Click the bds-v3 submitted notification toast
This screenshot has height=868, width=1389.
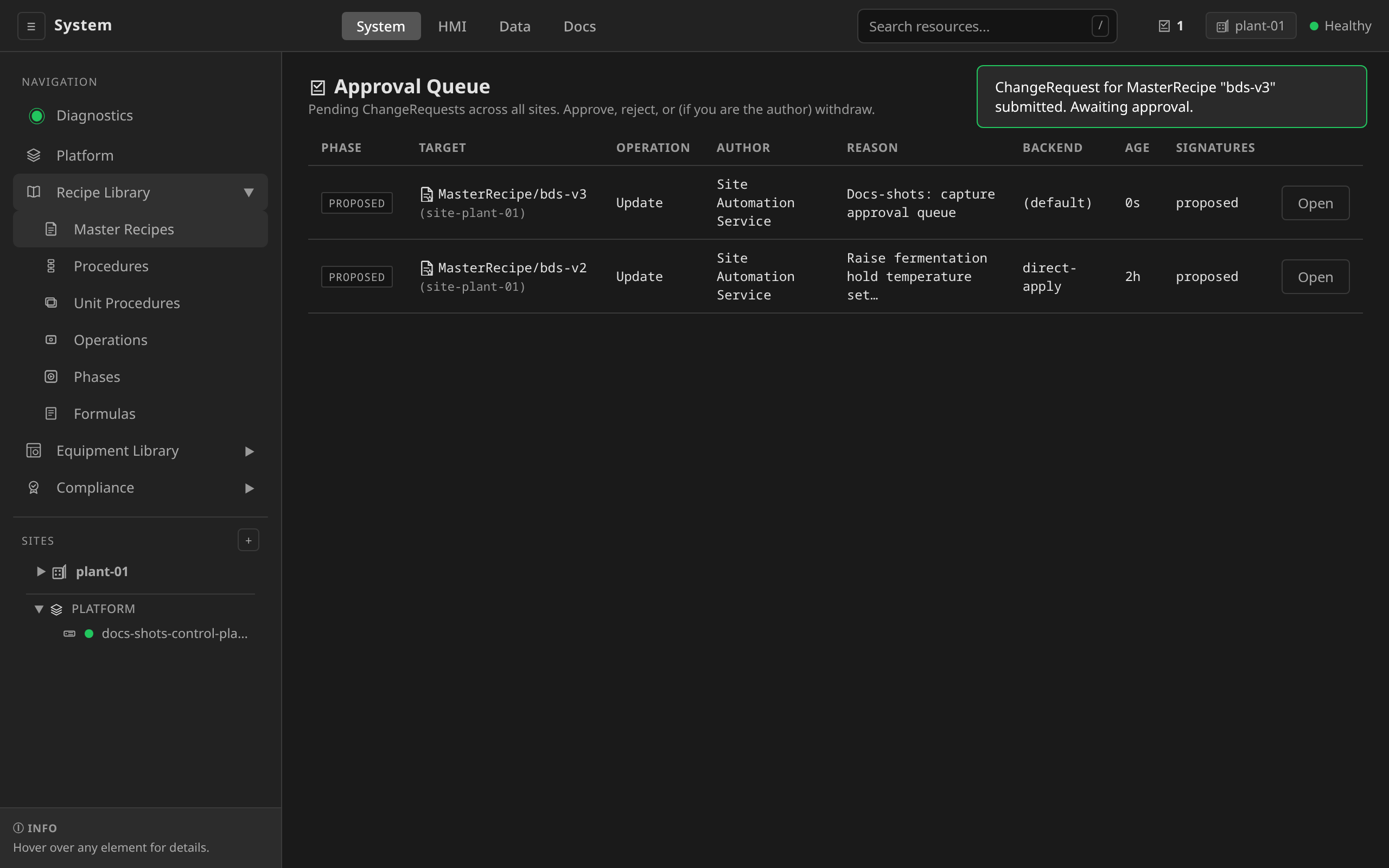point(1171,97)
